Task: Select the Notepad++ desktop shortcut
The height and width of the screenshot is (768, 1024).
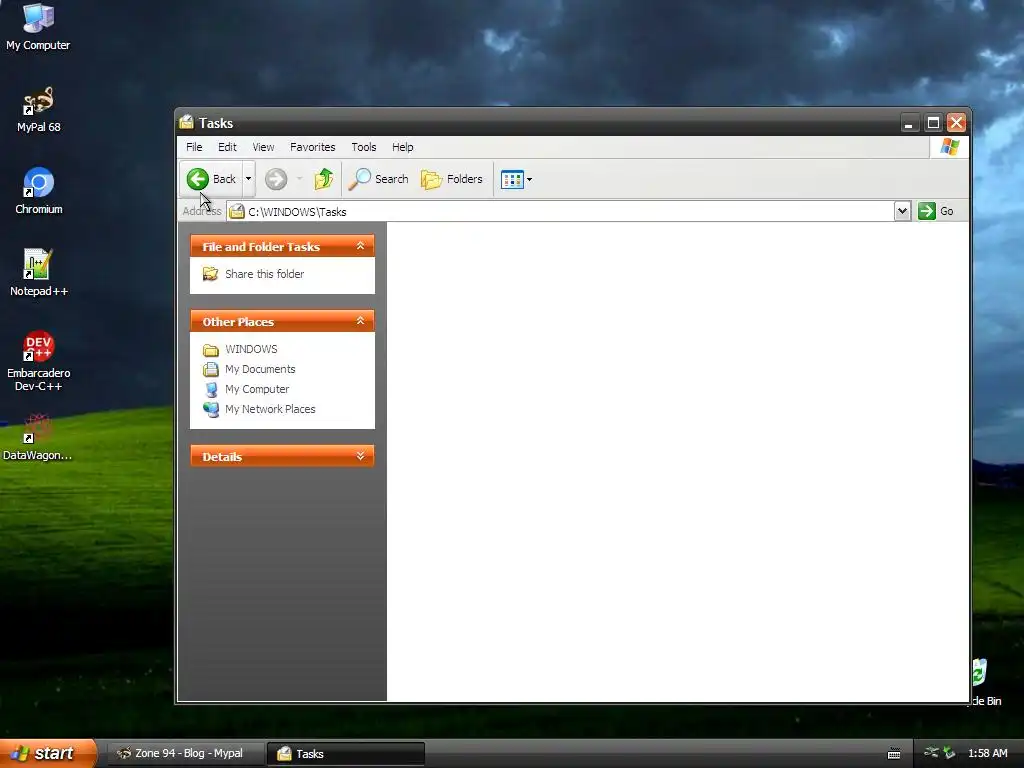Action: click(39, 274)
